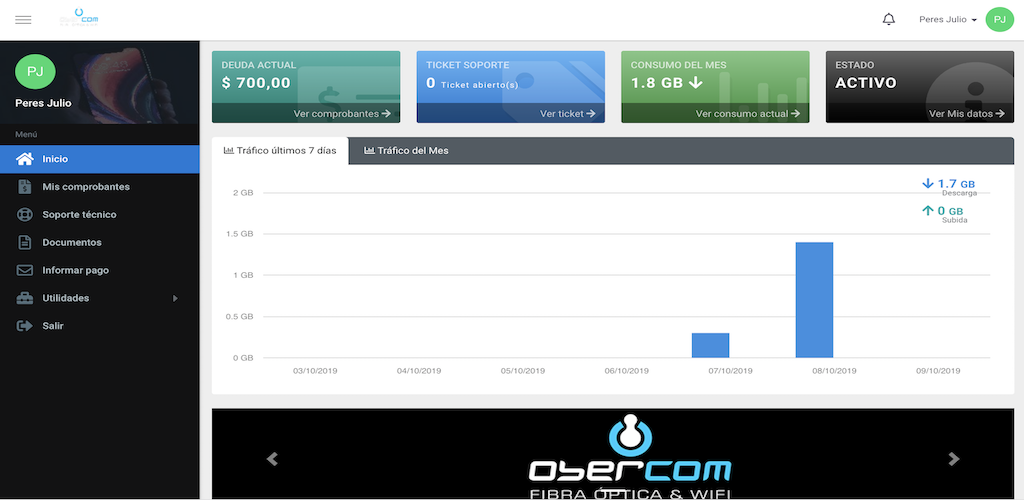Click the Inicio home icon
This screenshot has width=1024, height=500.
[x=24, y=159]
